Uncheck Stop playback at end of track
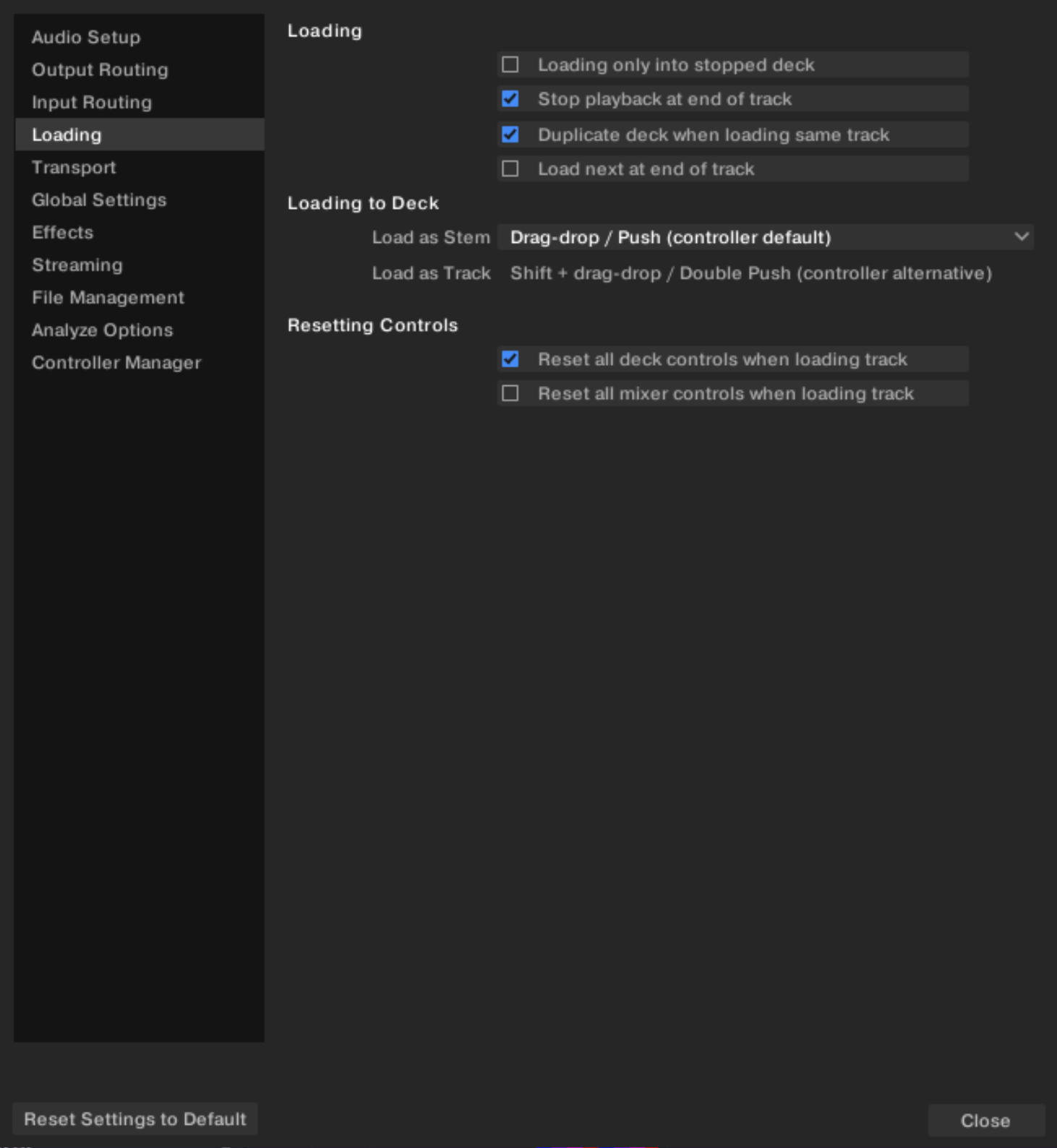The width and height of the screenshot is (1057, 1148). pos(510,98)
